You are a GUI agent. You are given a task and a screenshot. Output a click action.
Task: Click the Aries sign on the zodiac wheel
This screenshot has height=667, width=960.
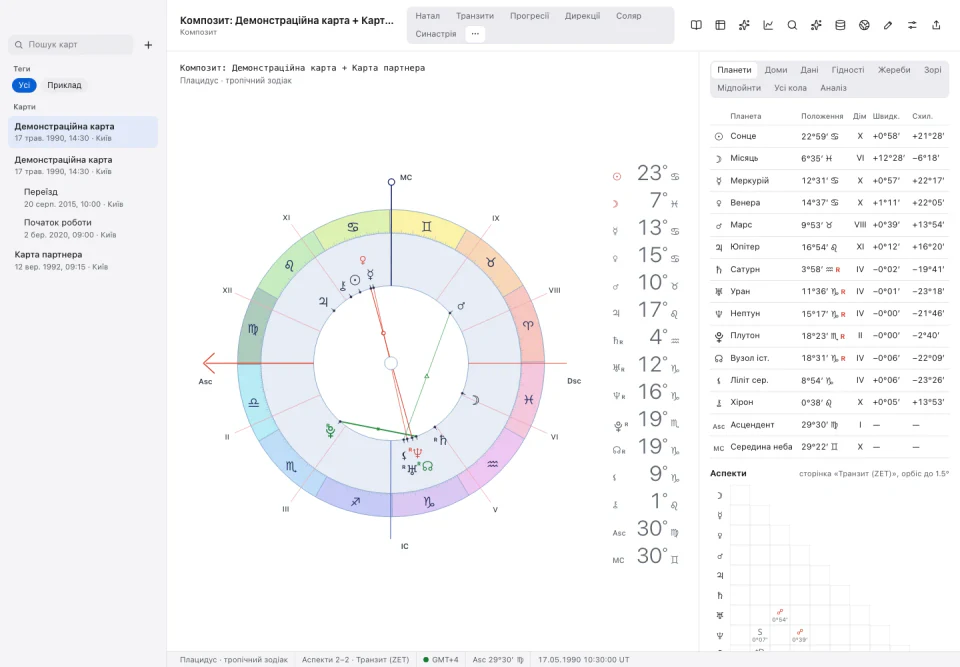tap(528, 325)
